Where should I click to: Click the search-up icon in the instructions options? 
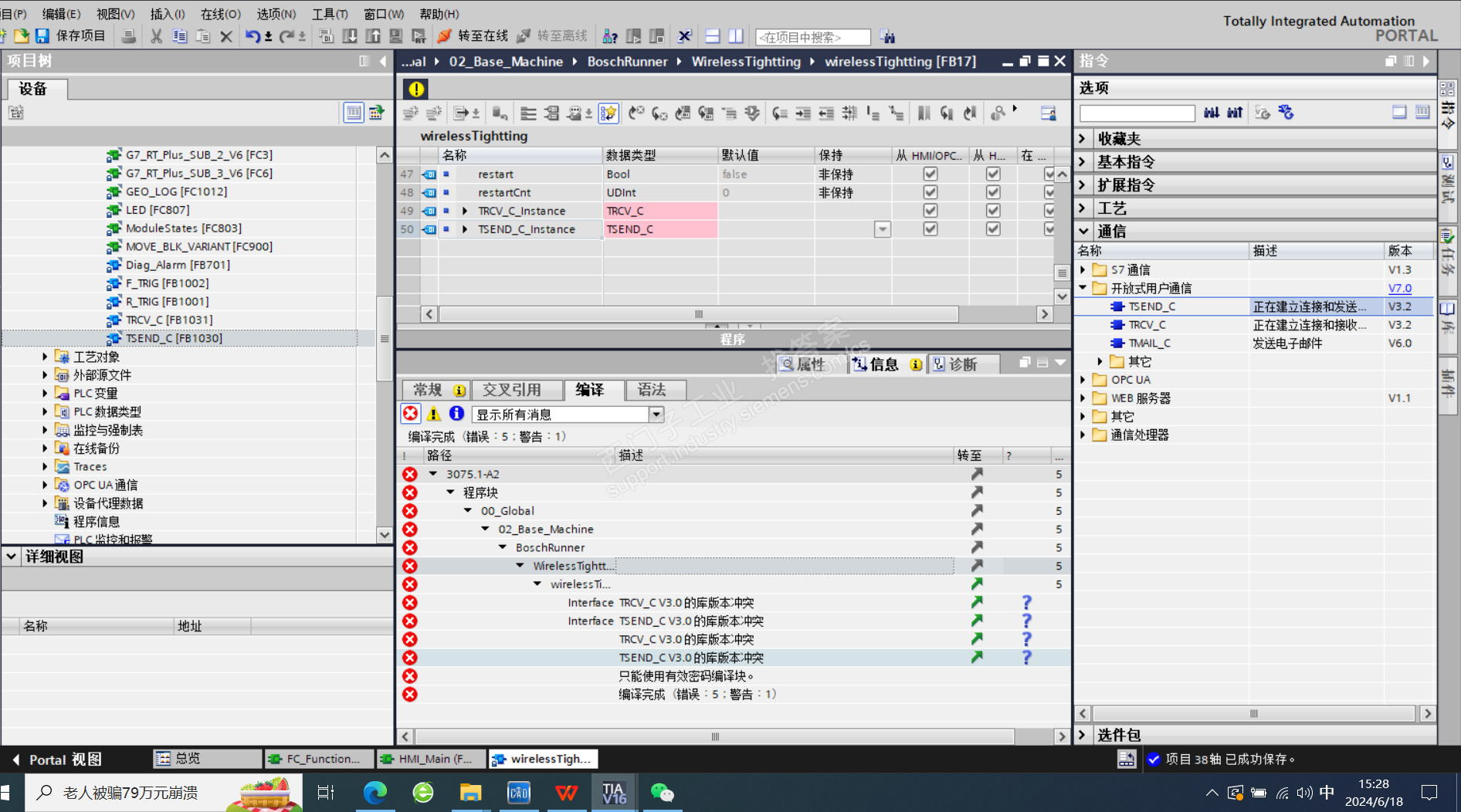pos(1235,113)
